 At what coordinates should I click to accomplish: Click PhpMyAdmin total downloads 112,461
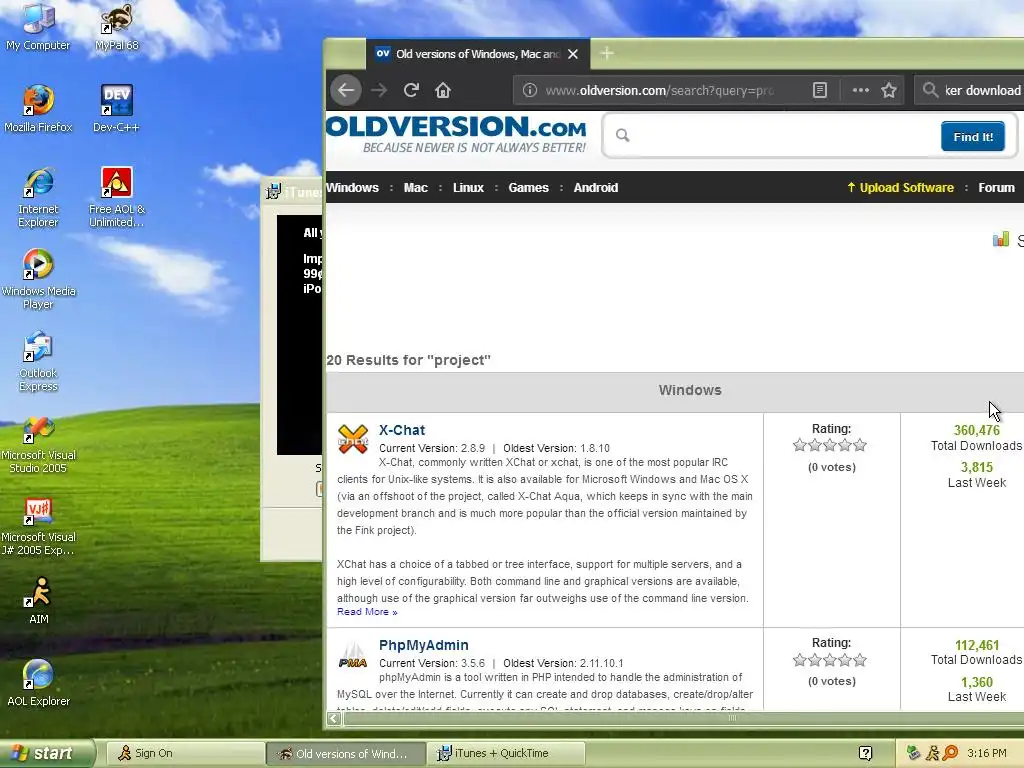[x=976, y=645]
